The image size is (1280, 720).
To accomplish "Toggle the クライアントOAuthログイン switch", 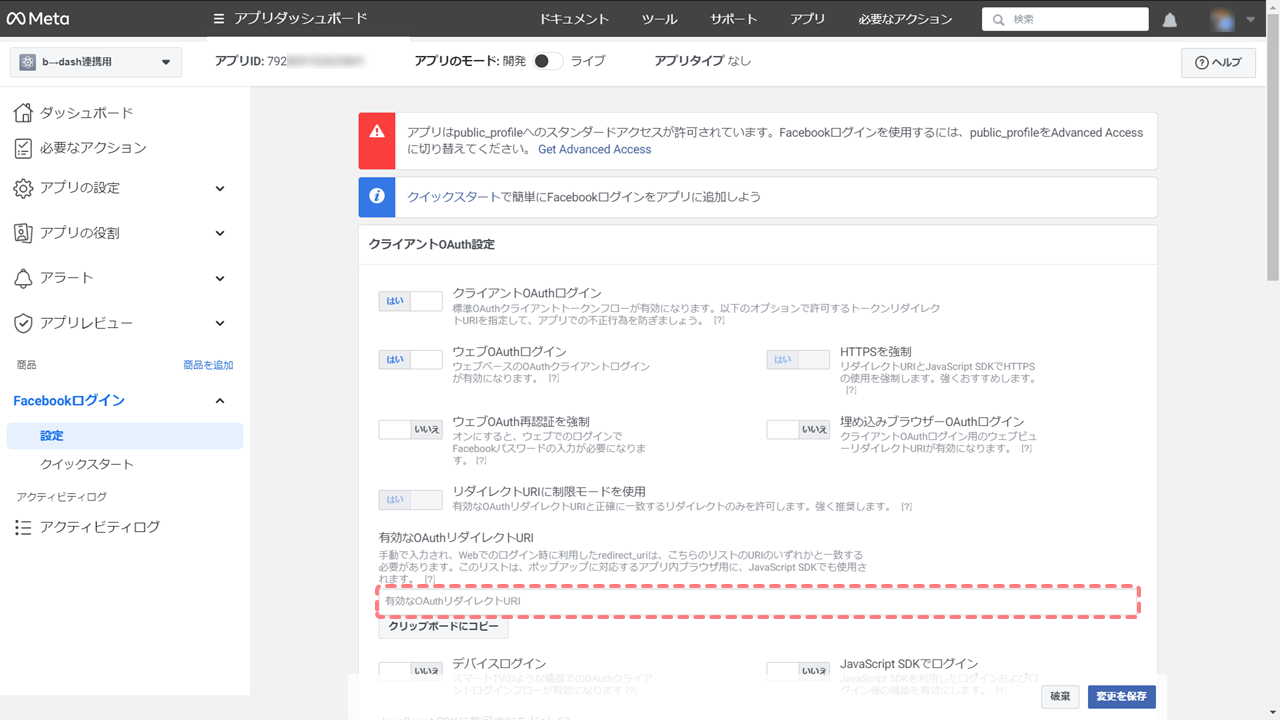I will pyautogui.click(x=410, y=301).
